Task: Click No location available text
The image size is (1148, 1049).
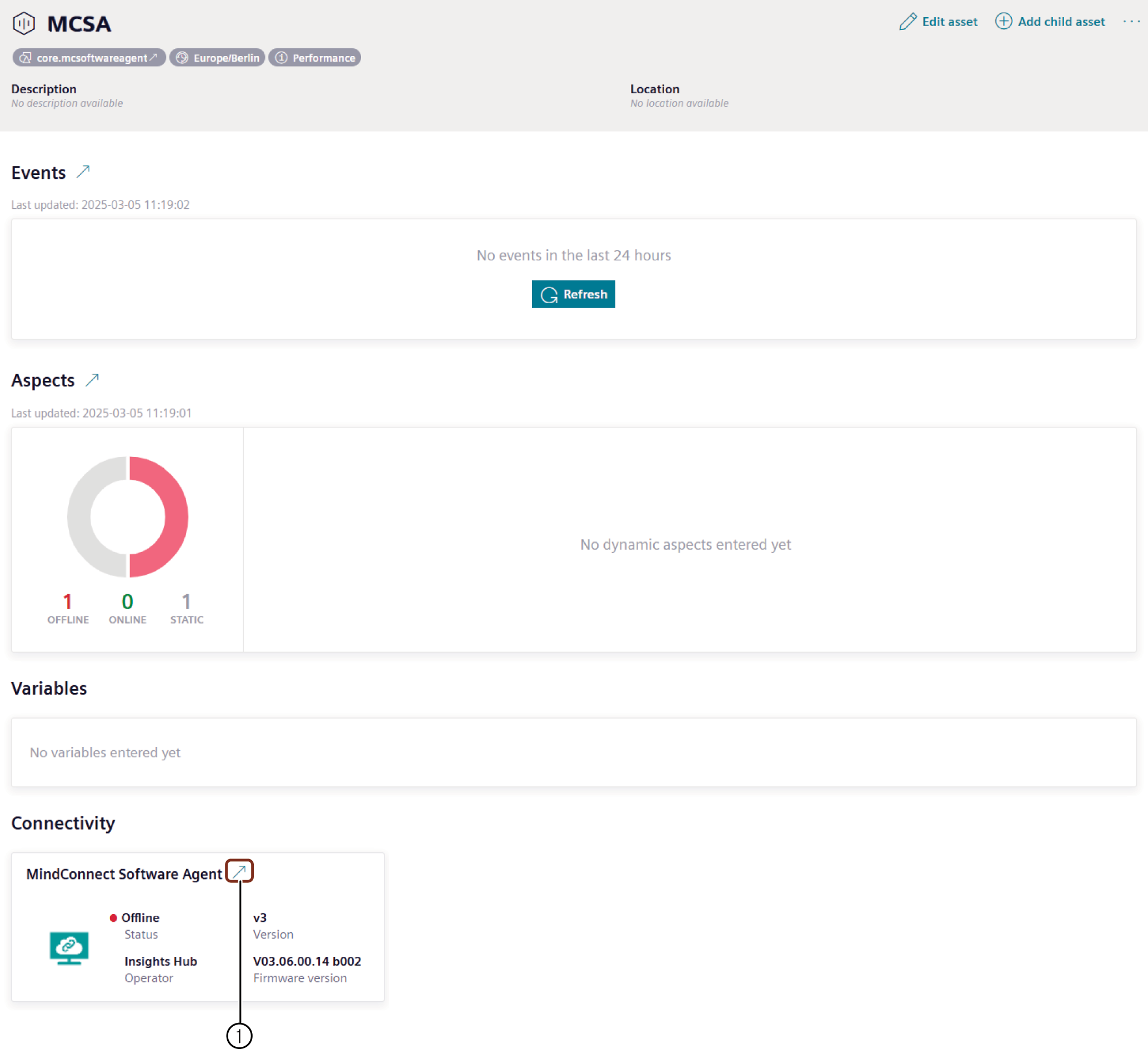Action: [x=679, y=103]
